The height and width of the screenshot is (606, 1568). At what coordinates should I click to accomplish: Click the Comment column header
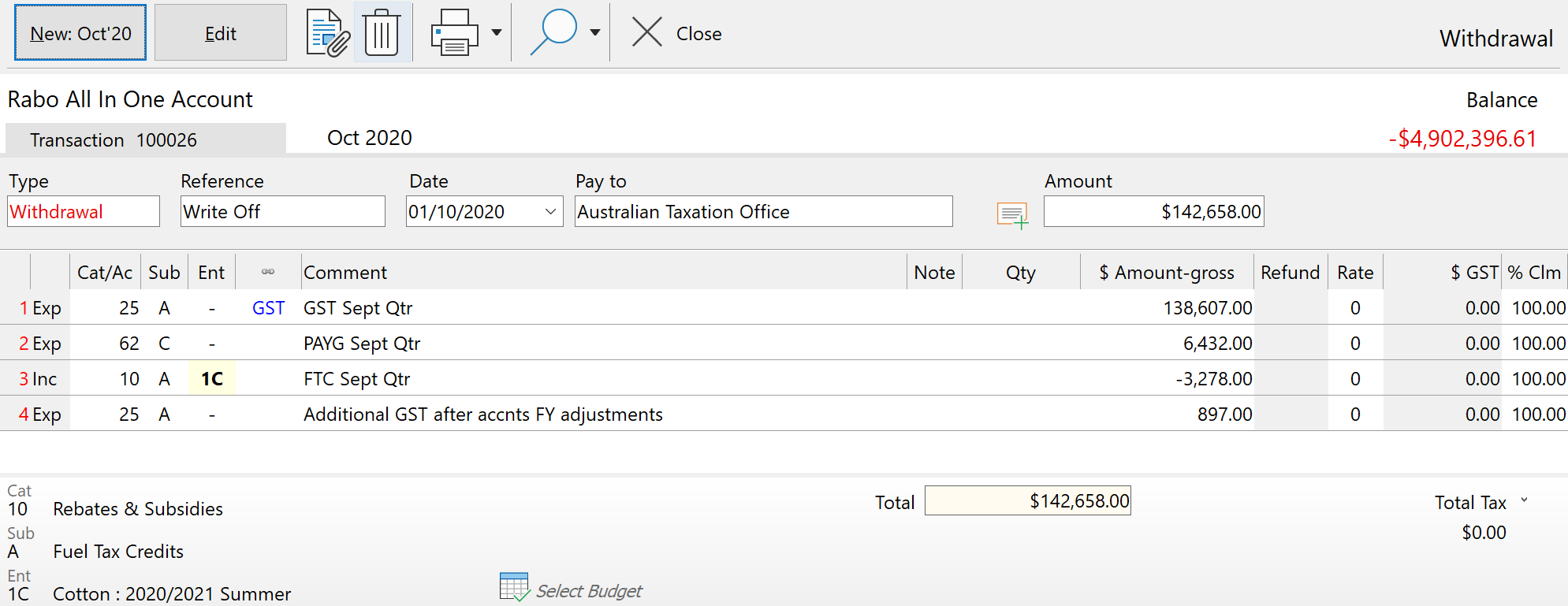coord(604,273)
